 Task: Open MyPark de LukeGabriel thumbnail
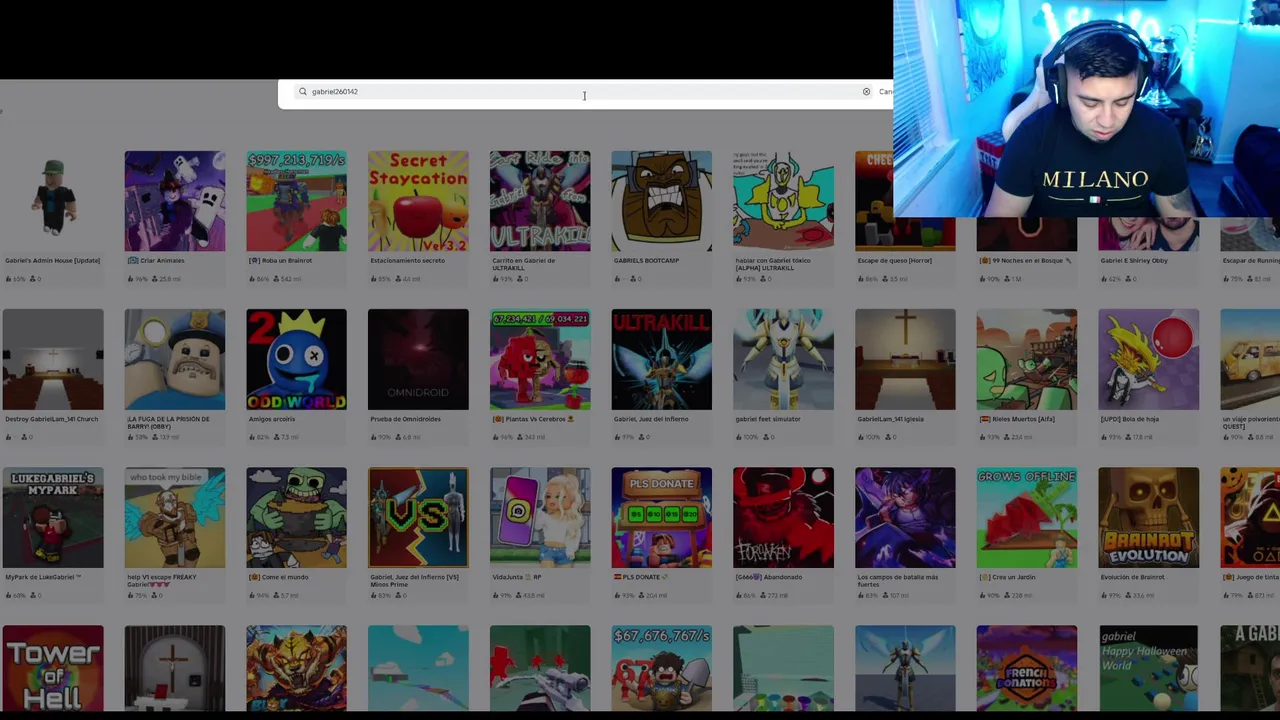(53, 517)
